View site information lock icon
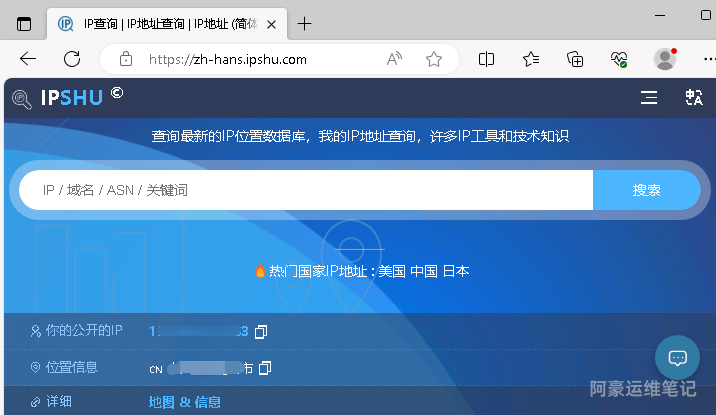The height and width of the screenshot is (415, 716). (x=126, y=59)
